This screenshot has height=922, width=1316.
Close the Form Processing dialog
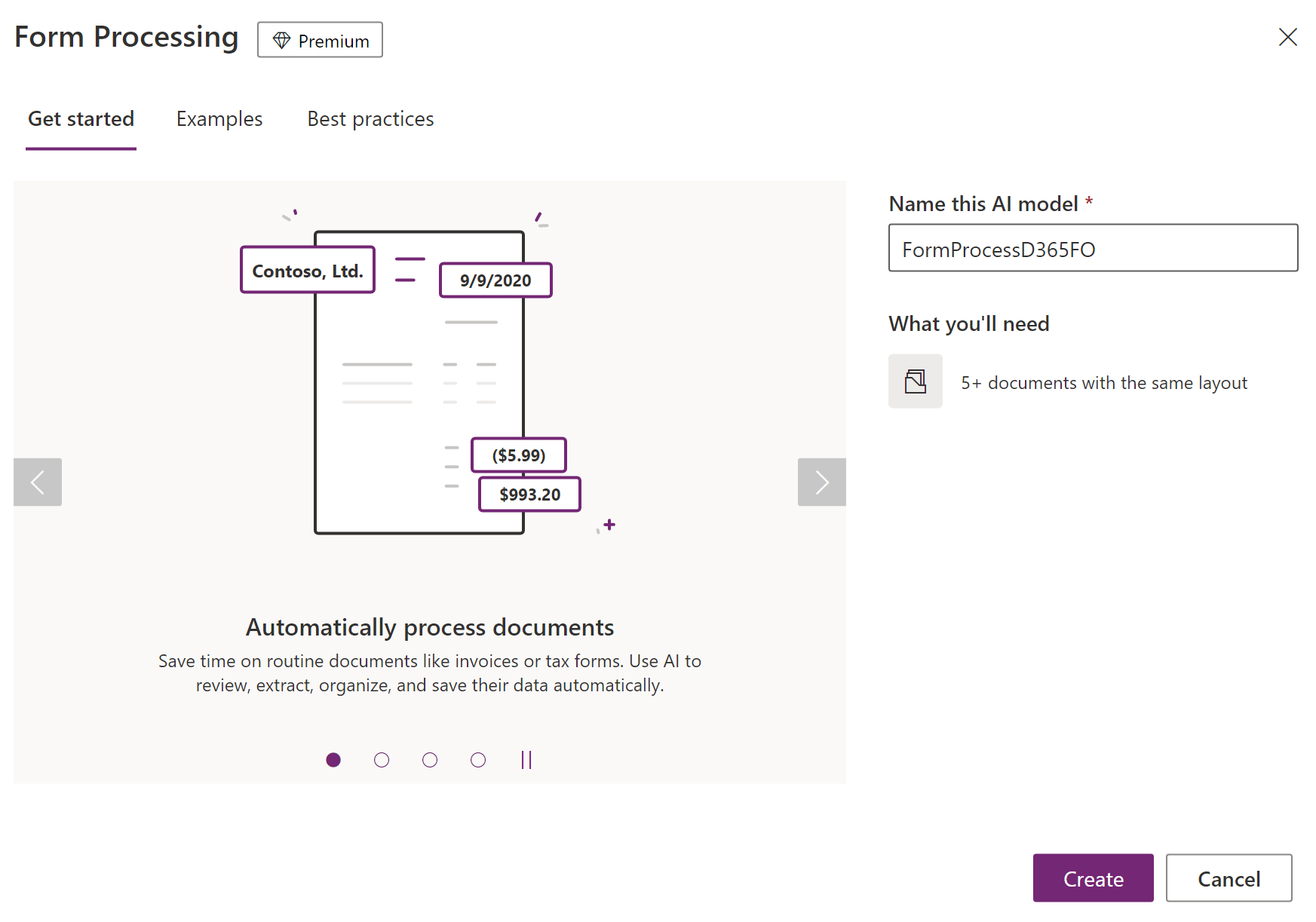[x=1287, y=37]
